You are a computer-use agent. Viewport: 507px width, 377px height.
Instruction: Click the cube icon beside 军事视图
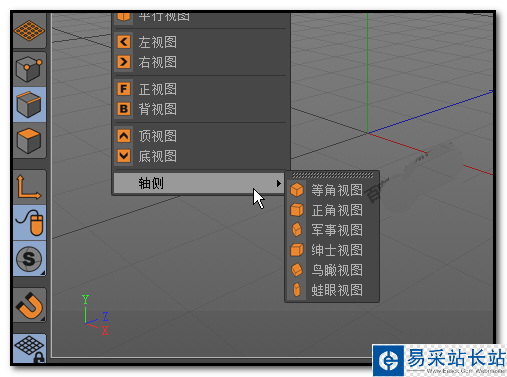(297, 230)
